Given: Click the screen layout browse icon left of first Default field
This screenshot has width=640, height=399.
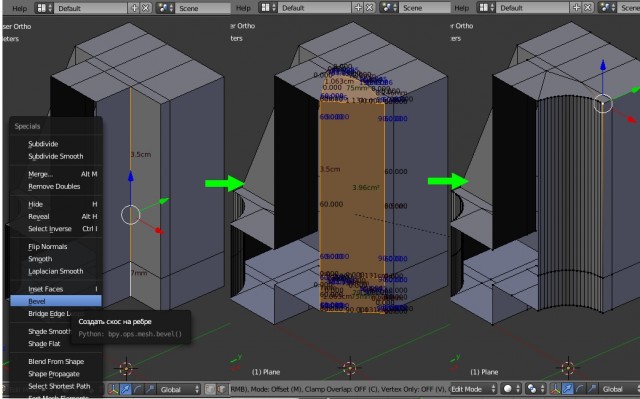Looking at the screenshot, I should (x=44, y=8).
